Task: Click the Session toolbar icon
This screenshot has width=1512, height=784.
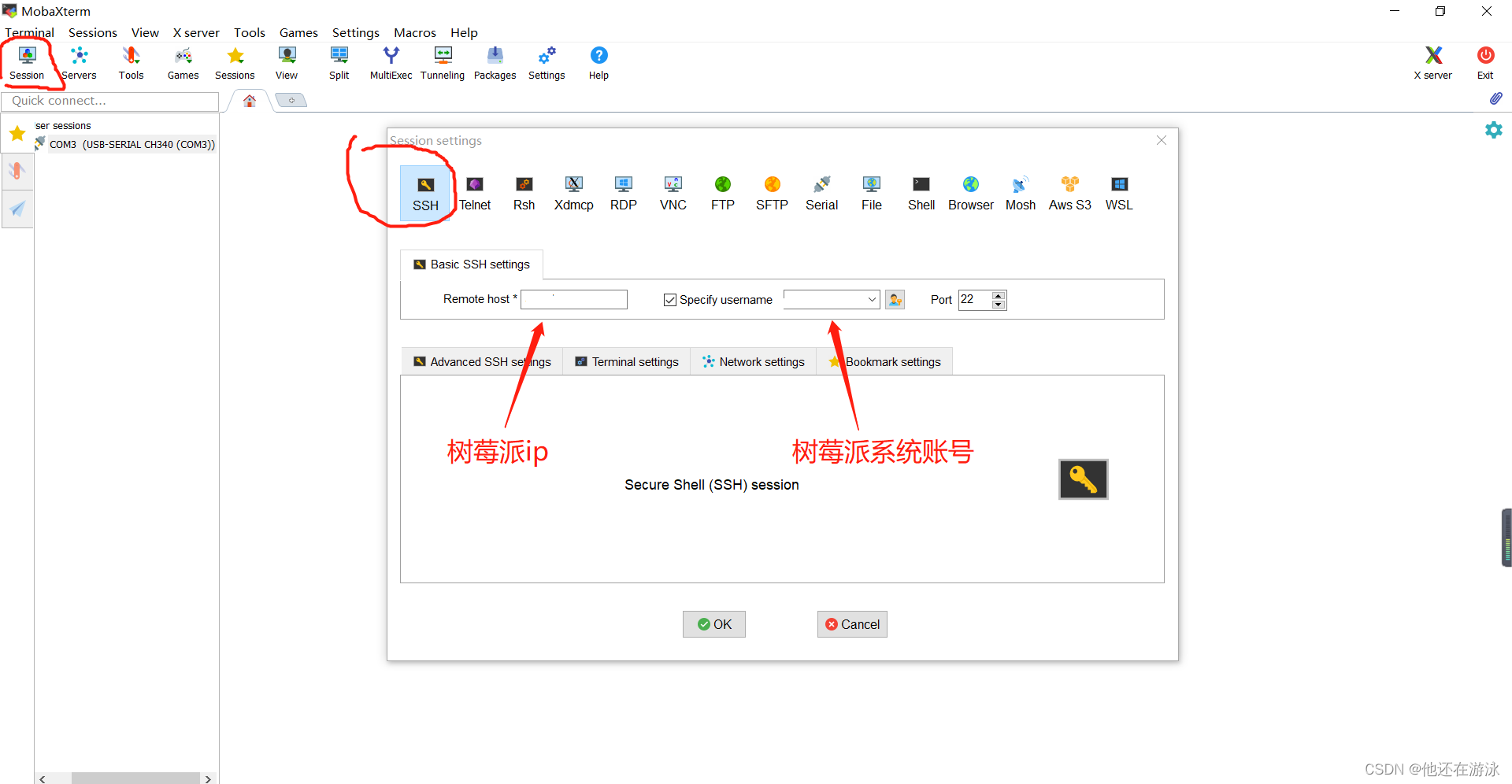Action: tap(28, 63)
